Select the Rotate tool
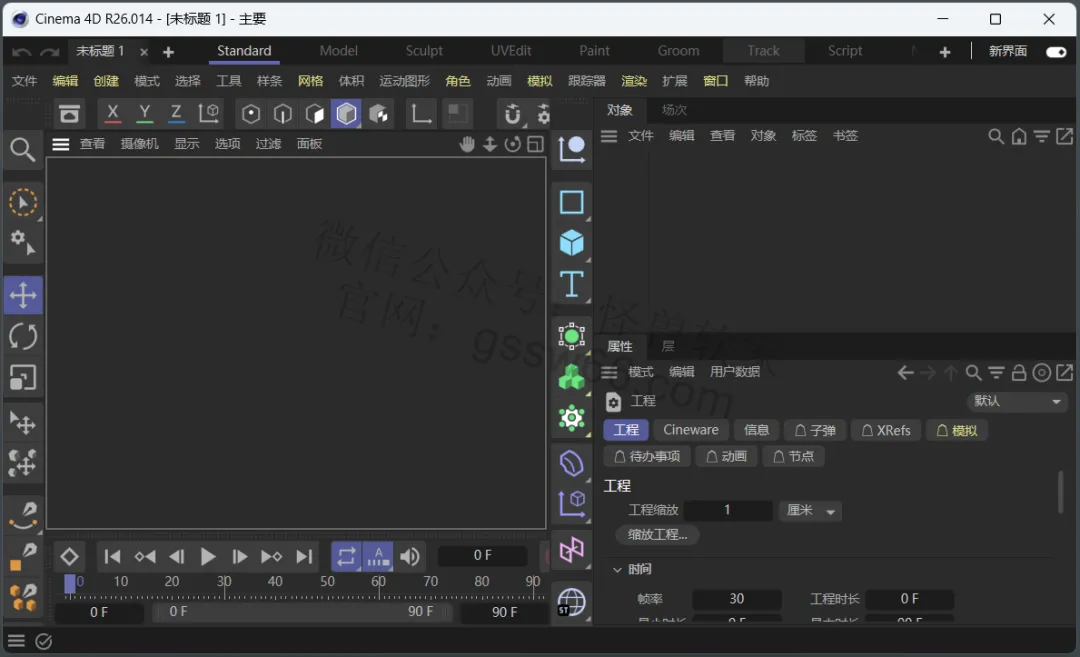 point(23,337)
